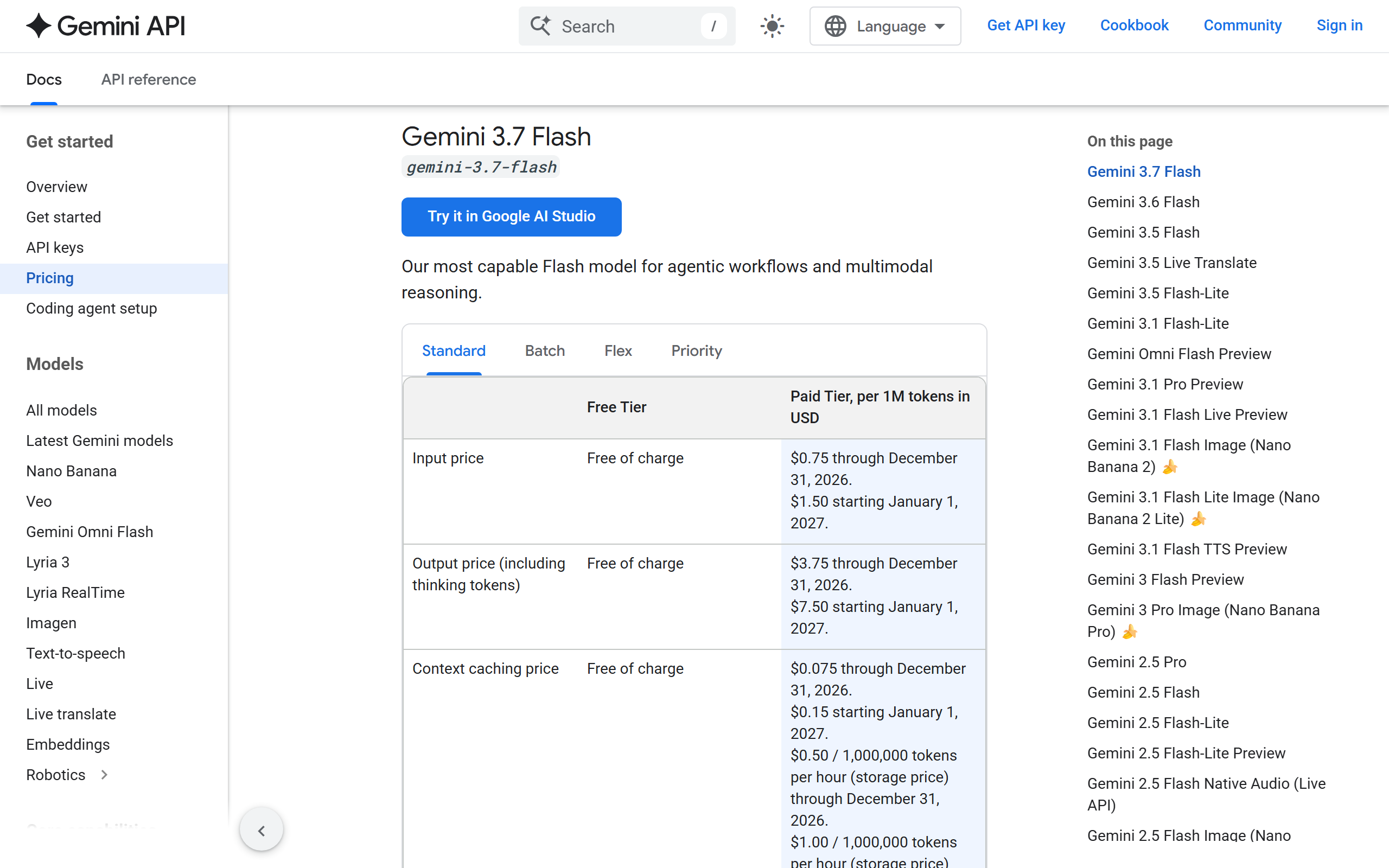Image resolution: width=1389 pixels, height=868 pixels.
Task: Click the search sparkle magnifier icon
Action: (x=540, y=26)
